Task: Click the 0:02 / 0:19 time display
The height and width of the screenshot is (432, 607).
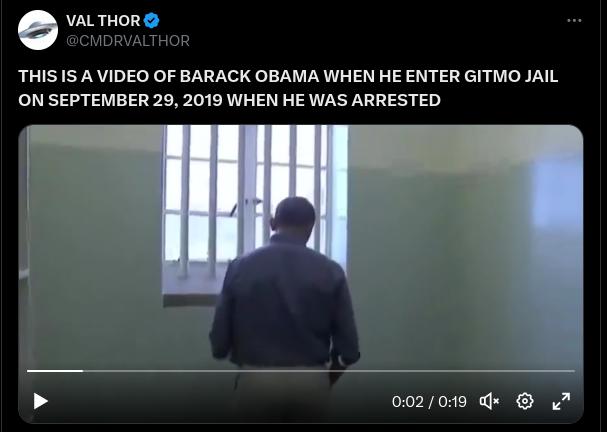Action: 429,402
